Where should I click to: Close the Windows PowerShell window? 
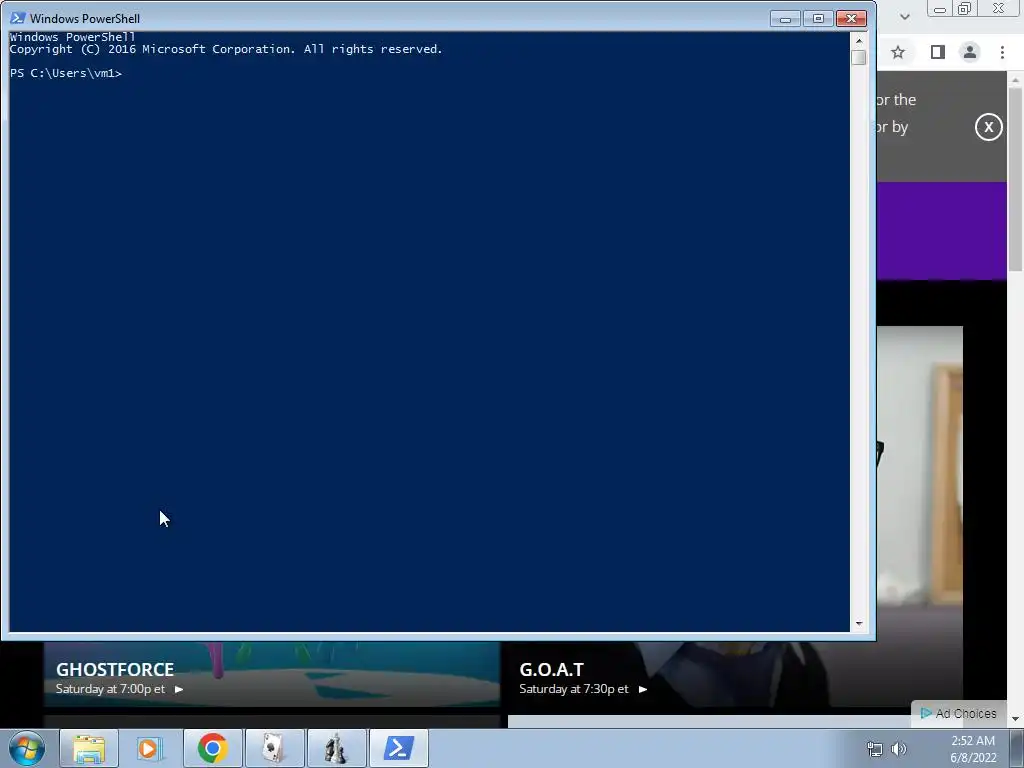point(852,18)
